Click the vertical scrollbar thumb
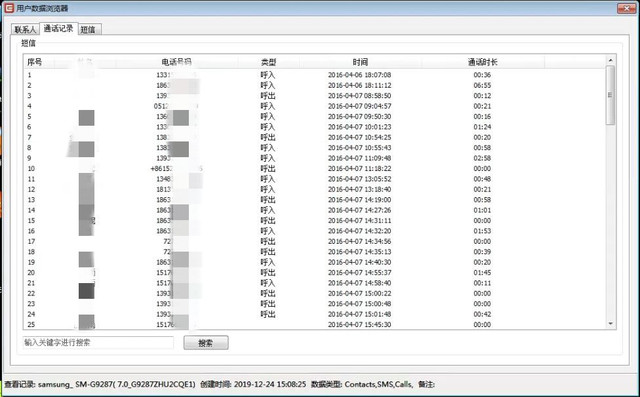640x397 pixels. (611, 95)
